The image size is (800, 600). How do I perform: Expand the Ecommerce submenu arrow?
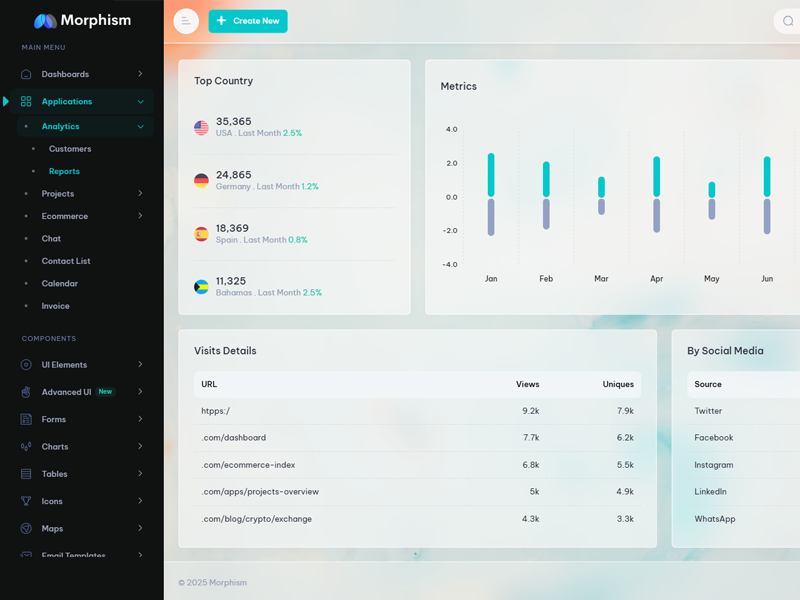click(140, 216)
